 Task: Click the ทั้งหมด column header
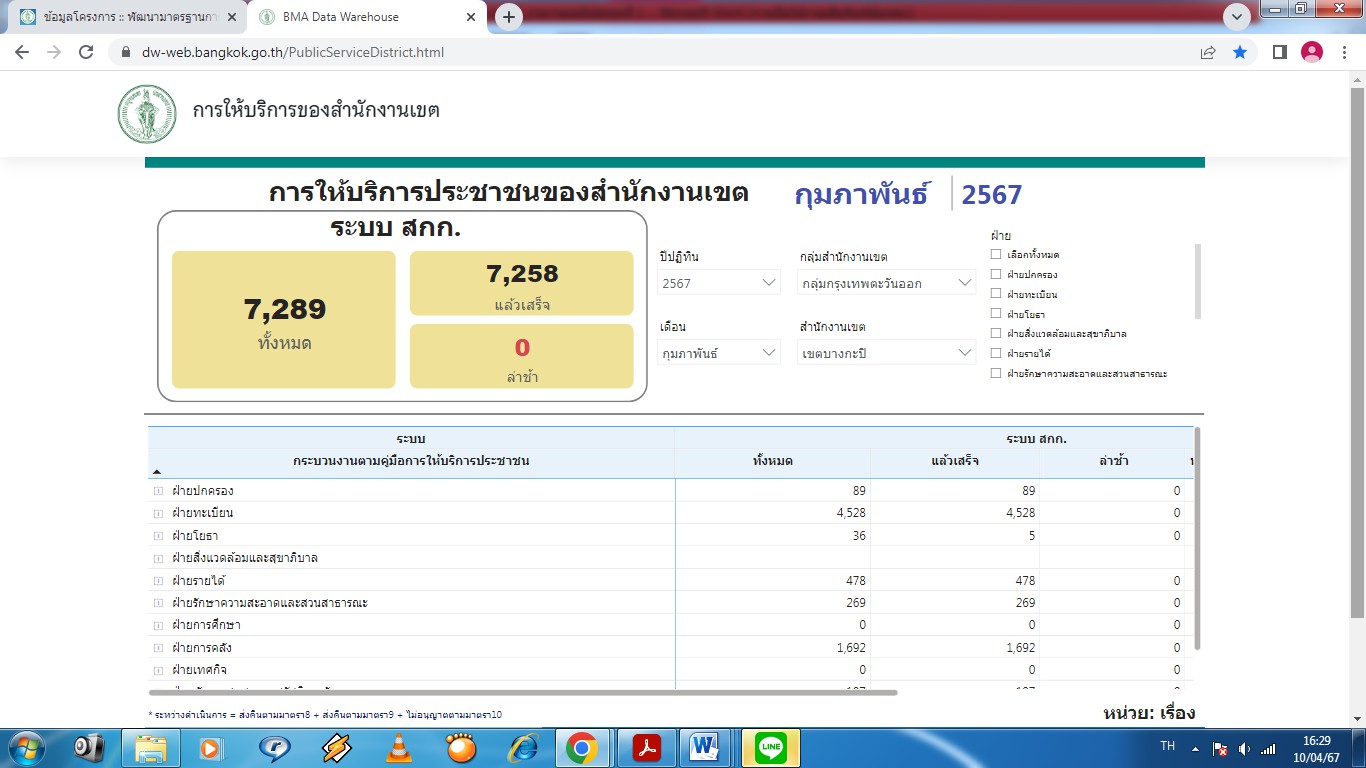coord(772,461)
